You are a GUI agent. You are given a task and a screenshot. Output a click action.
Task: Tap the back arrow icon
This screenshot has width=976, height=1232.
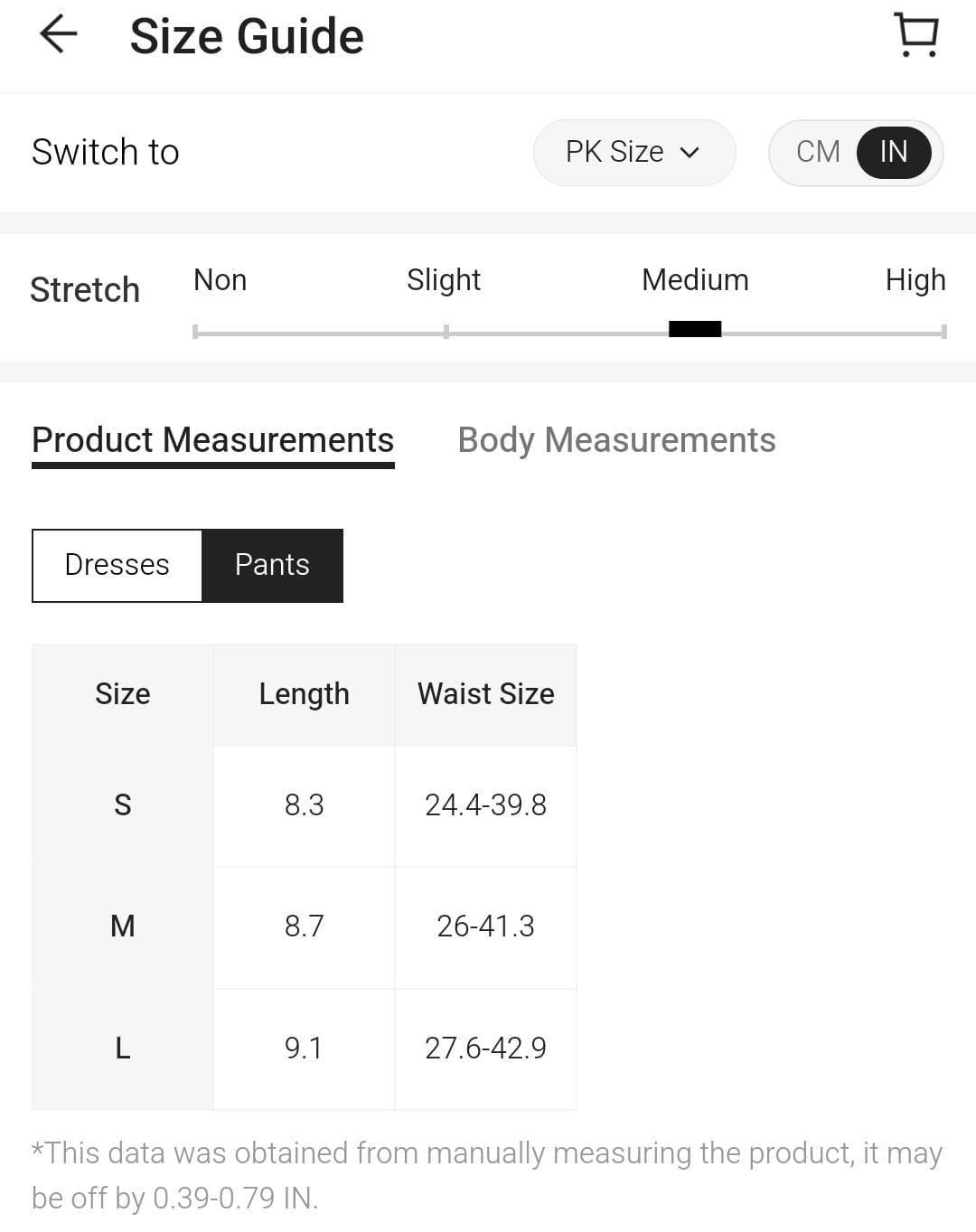point(59,35)
